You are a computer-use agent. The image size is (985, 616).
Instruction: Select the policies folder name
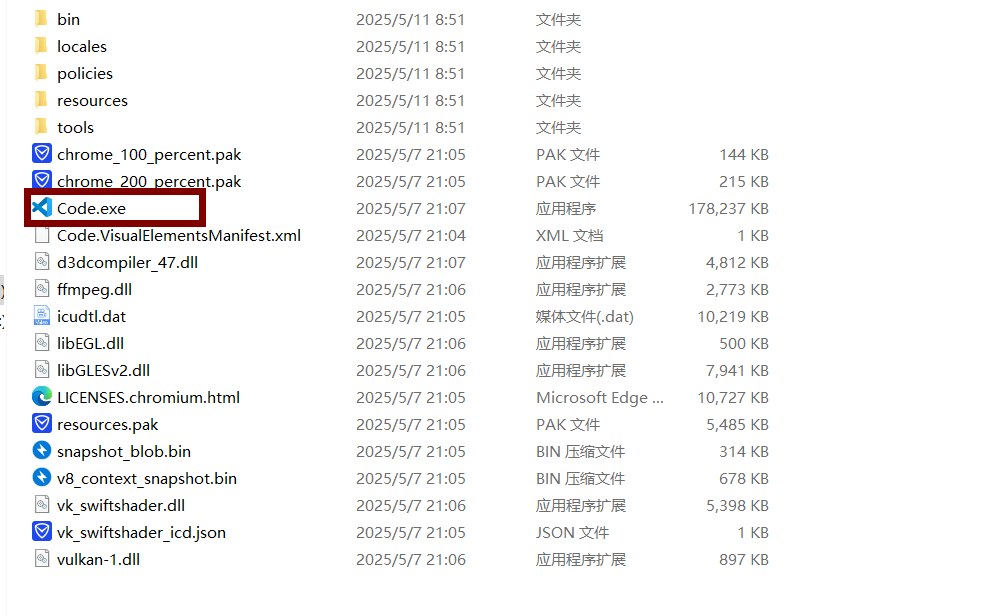coord(85,73)
